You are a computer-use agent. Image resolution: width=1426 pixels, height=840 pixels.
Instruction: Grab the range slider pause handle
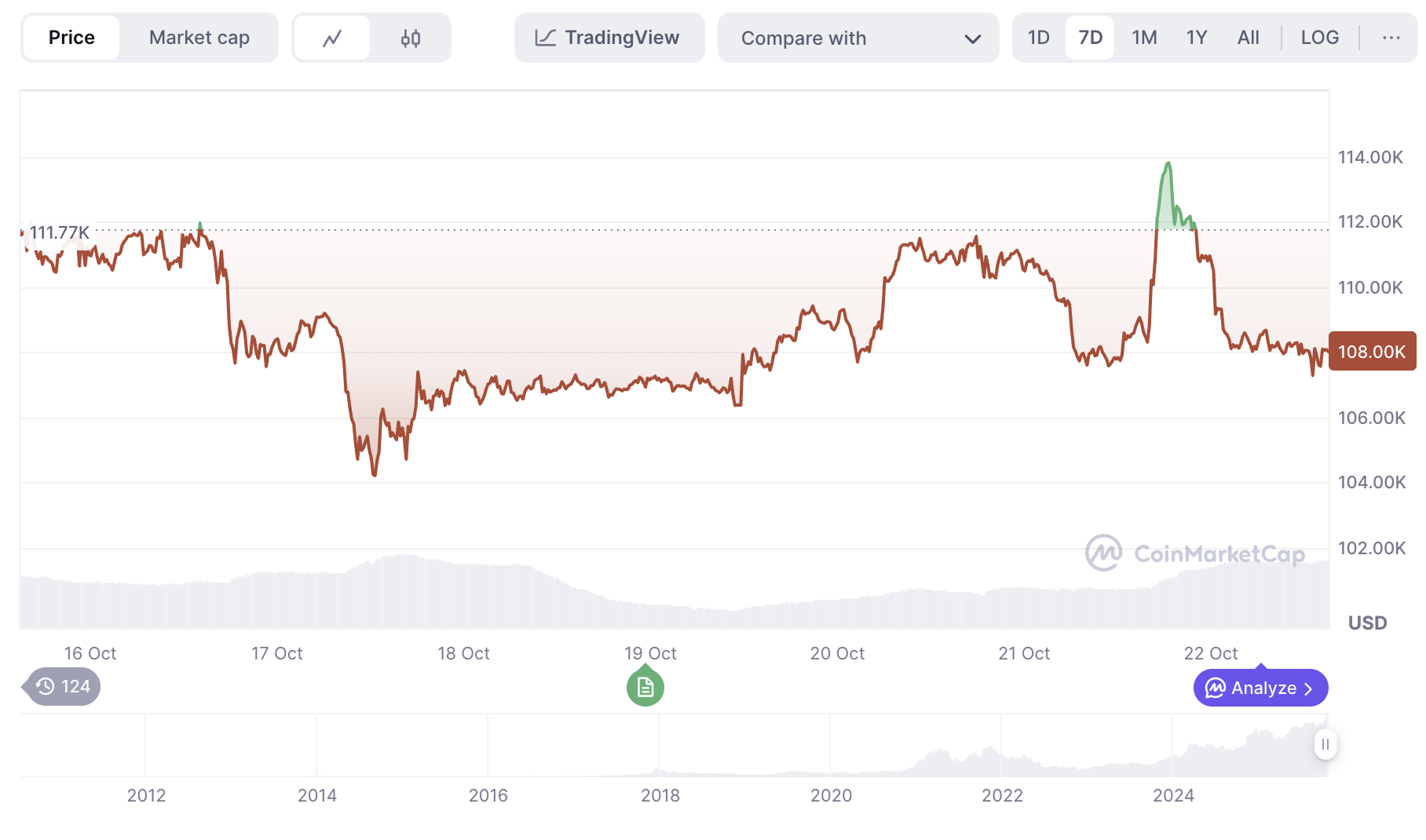click(1325, 744)
